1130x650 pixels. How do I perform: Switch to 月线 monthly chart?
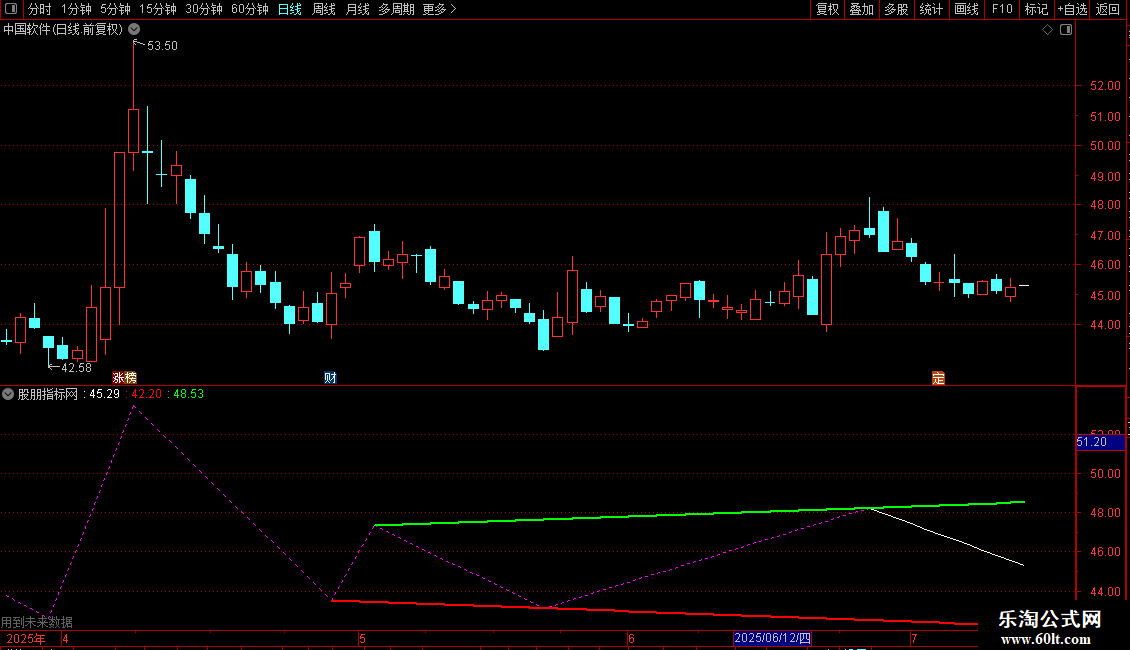(x=357, y=9)
